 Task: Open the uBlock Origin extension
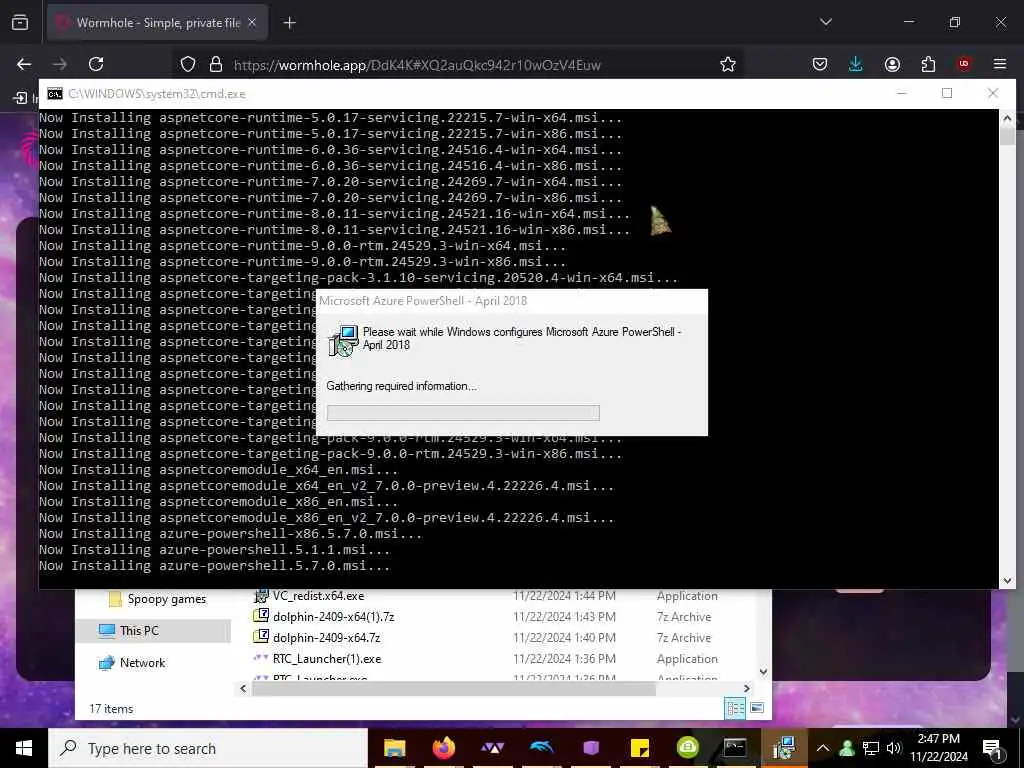coord(964,64)
